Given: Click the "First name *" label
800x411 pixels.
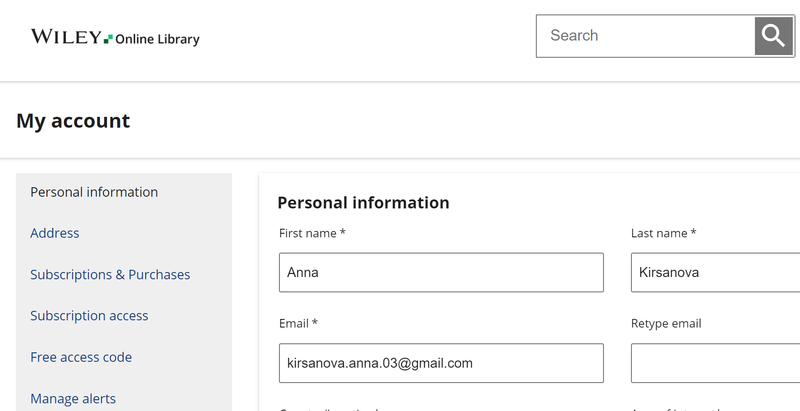Looking at the screenshot, I should (x=312, y=233).
